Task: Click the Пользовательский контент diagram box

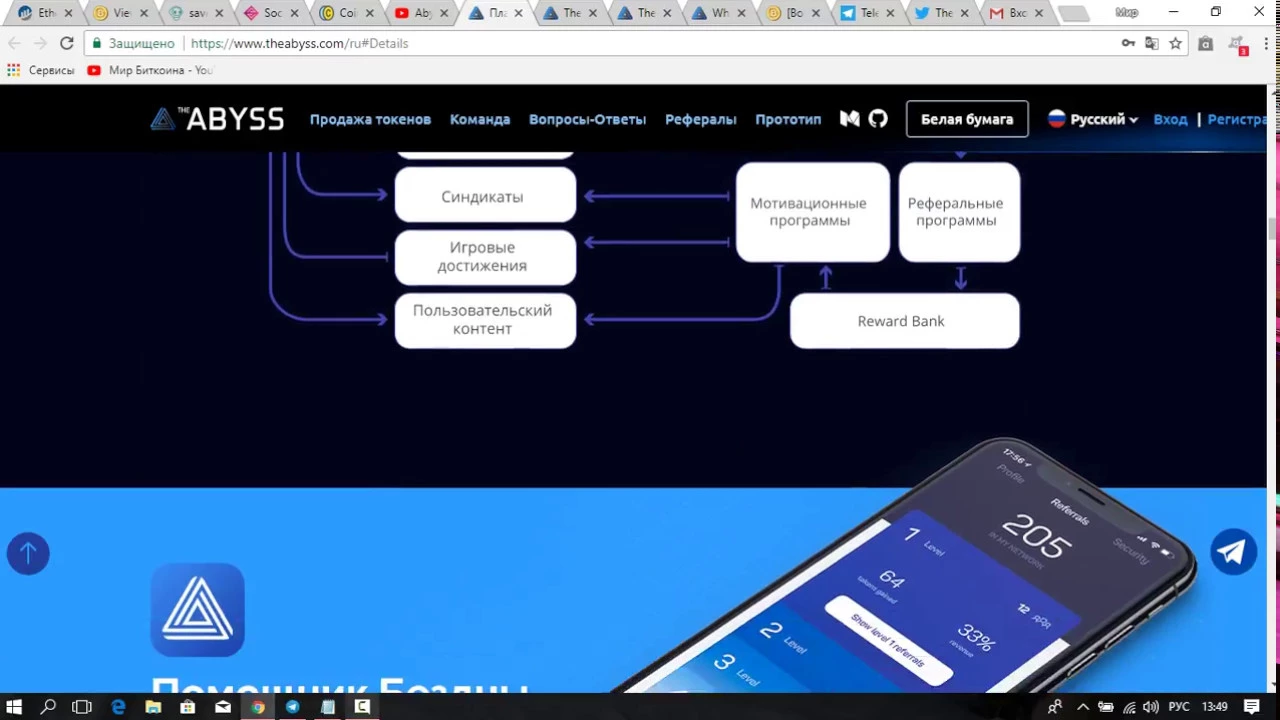Action: 485,320
